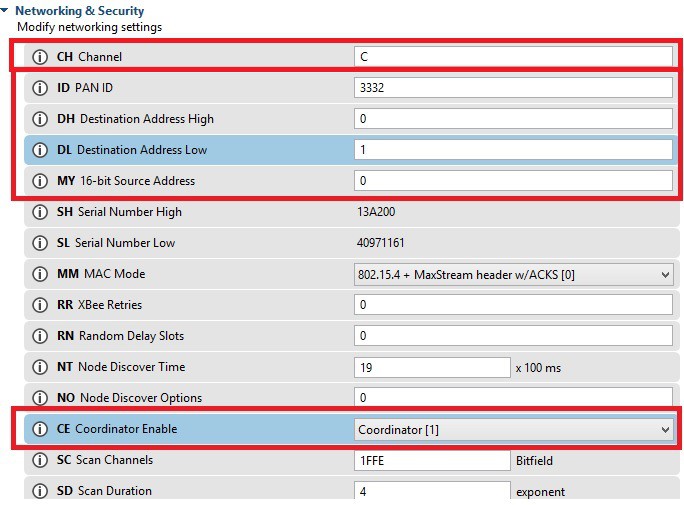Screen dimensions: 684x505
Task: Click info icon beside CE Coordinator Enable
Action: coord(40,429)
